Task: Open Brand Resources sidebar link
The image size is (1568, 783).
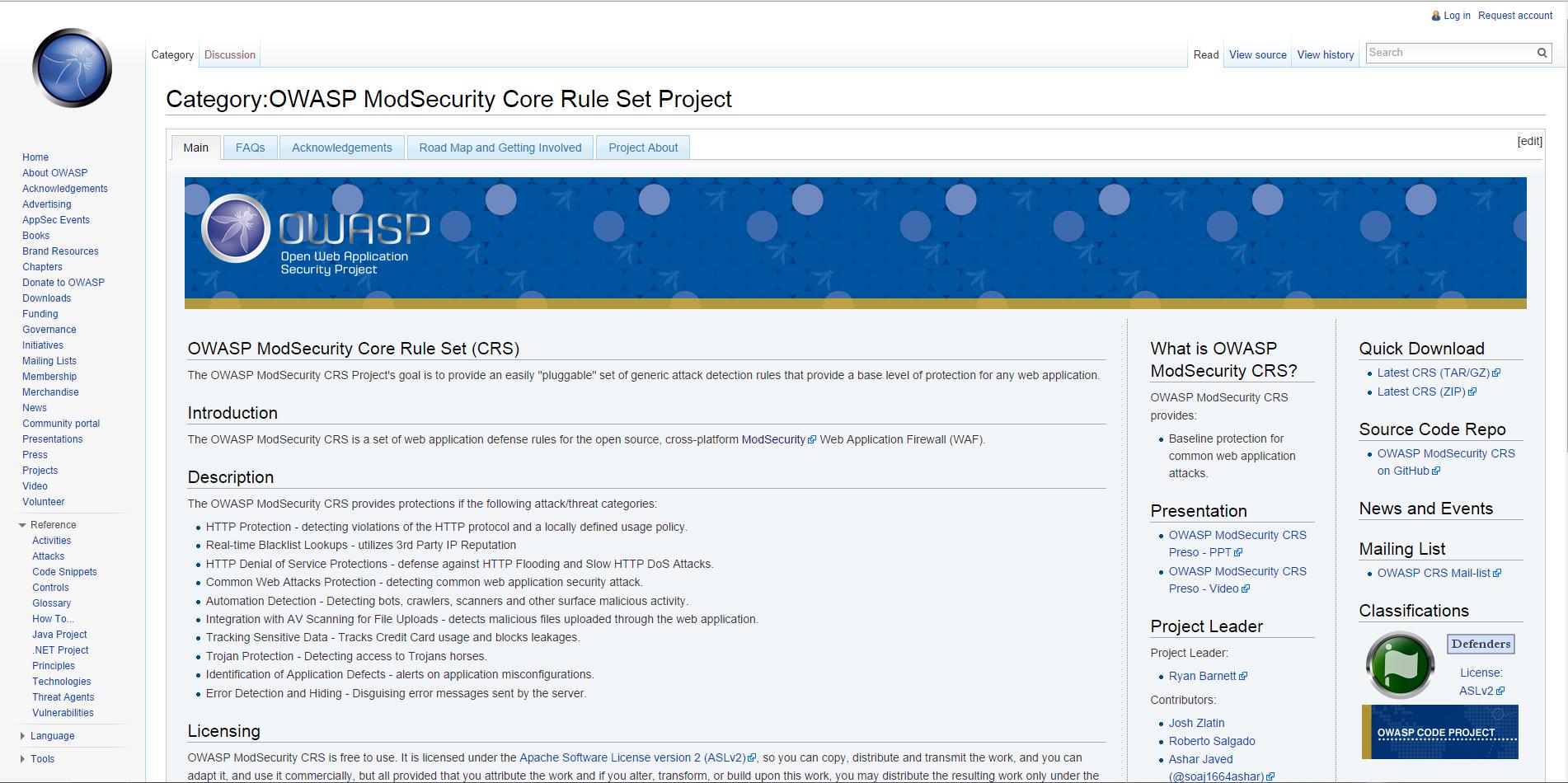Action: point(60,251)
